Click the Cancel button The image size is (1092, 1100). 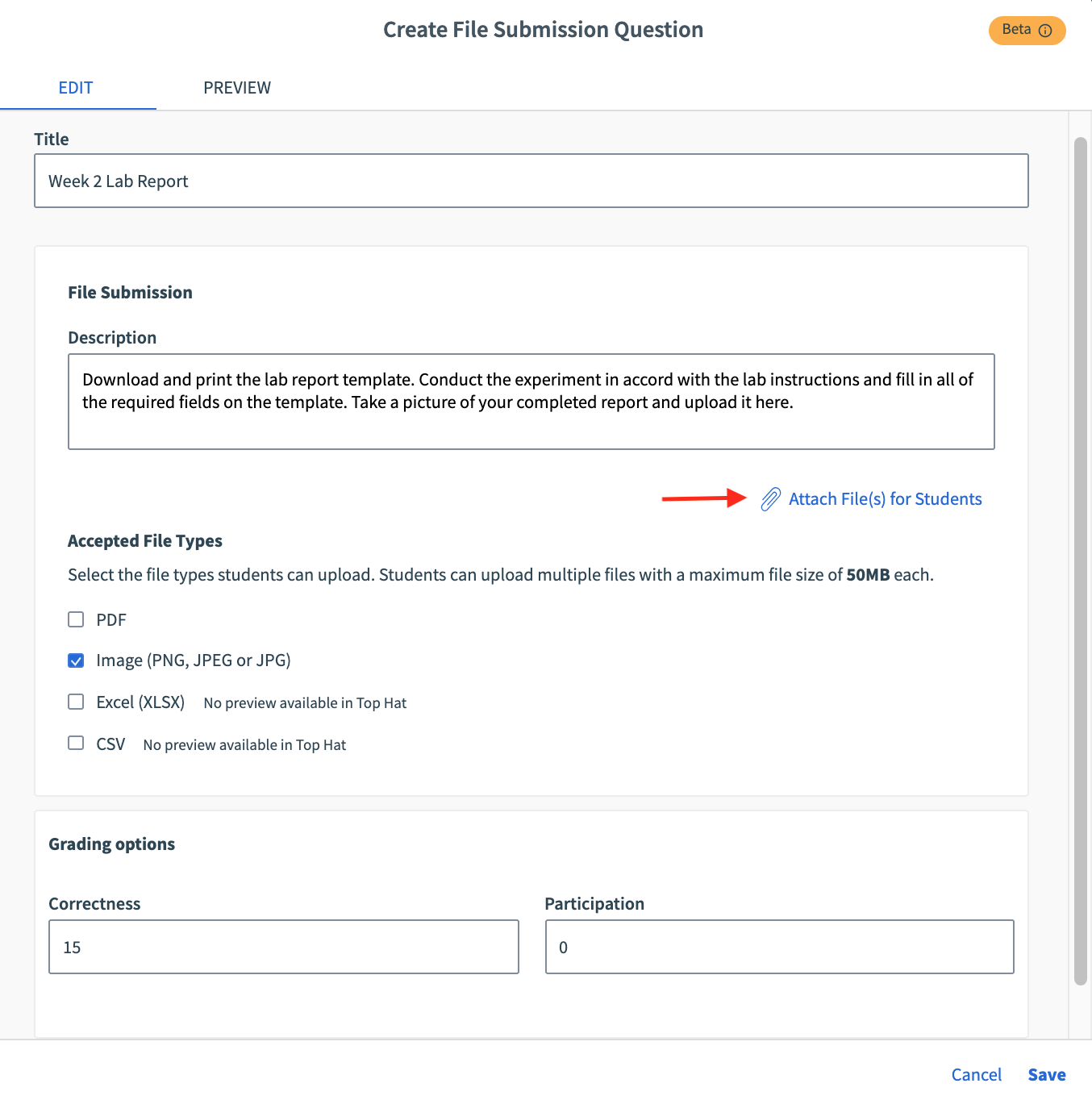[x=976, y=1074]
